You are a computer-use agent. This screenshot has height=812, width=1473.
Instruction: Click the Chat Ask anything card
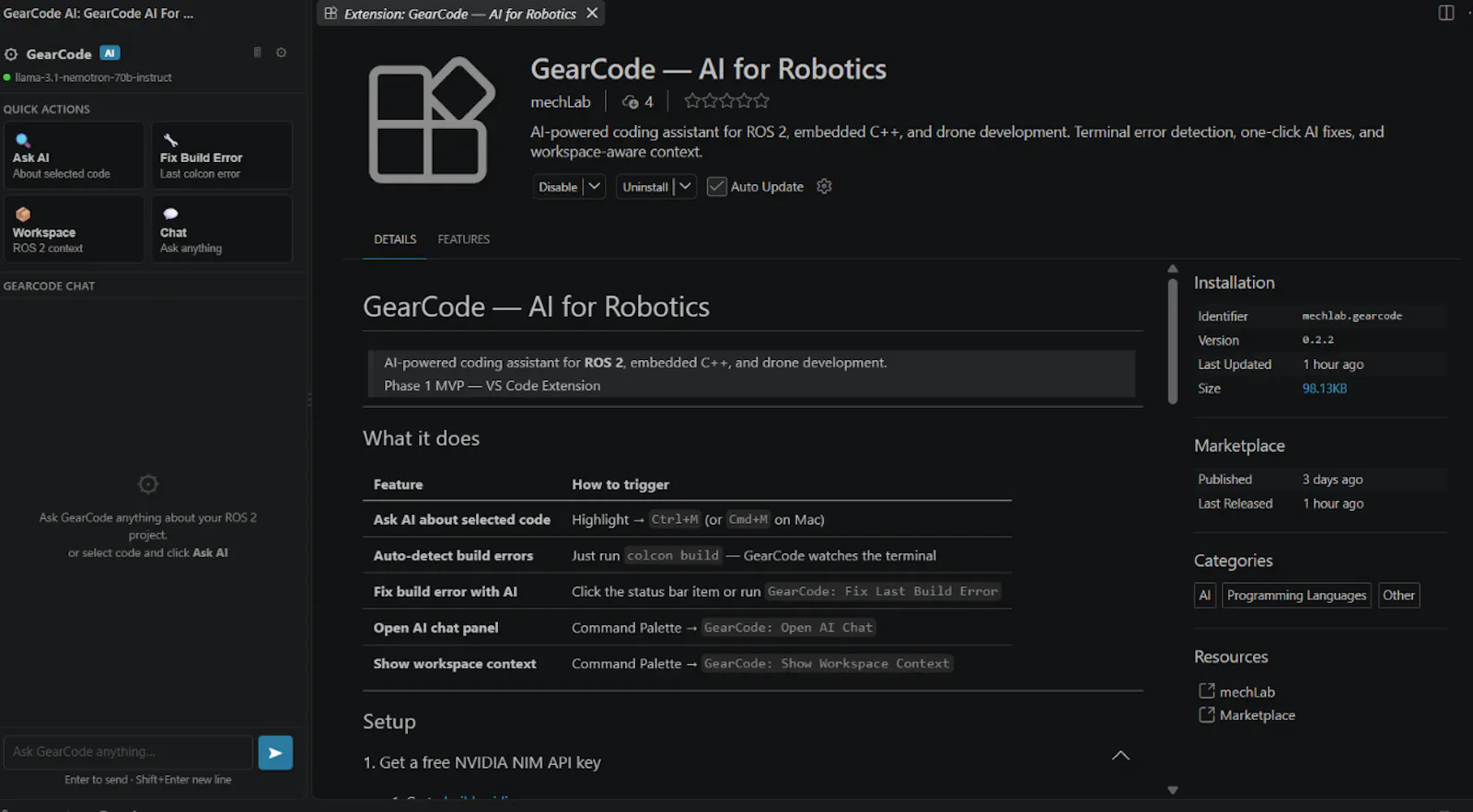[x=222, y=229]
